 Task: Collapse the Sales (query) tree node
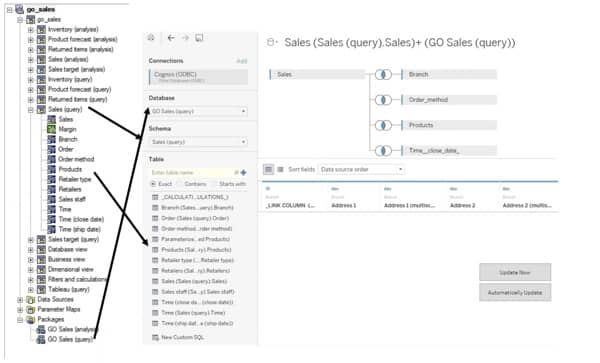(31, 110)
